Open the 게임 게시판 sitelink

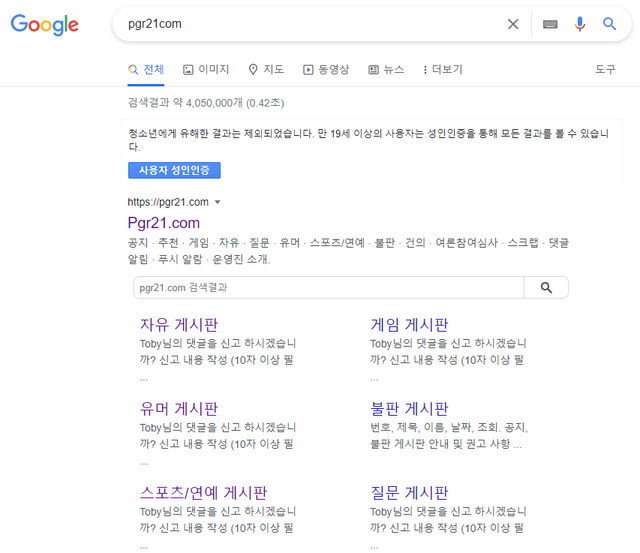(x=409, y=325)
